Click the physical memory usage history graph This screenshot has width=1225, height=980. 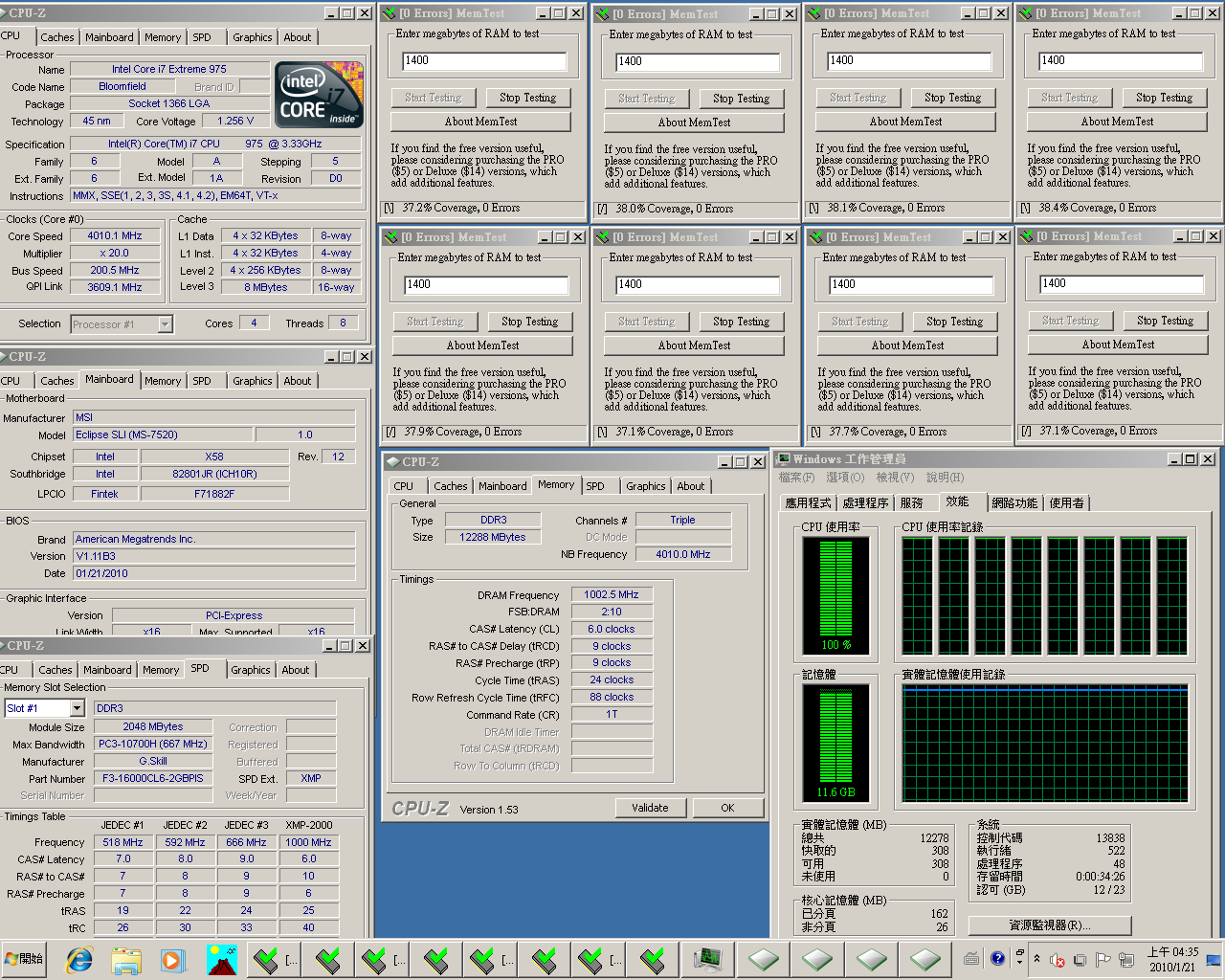(1045, 744)
